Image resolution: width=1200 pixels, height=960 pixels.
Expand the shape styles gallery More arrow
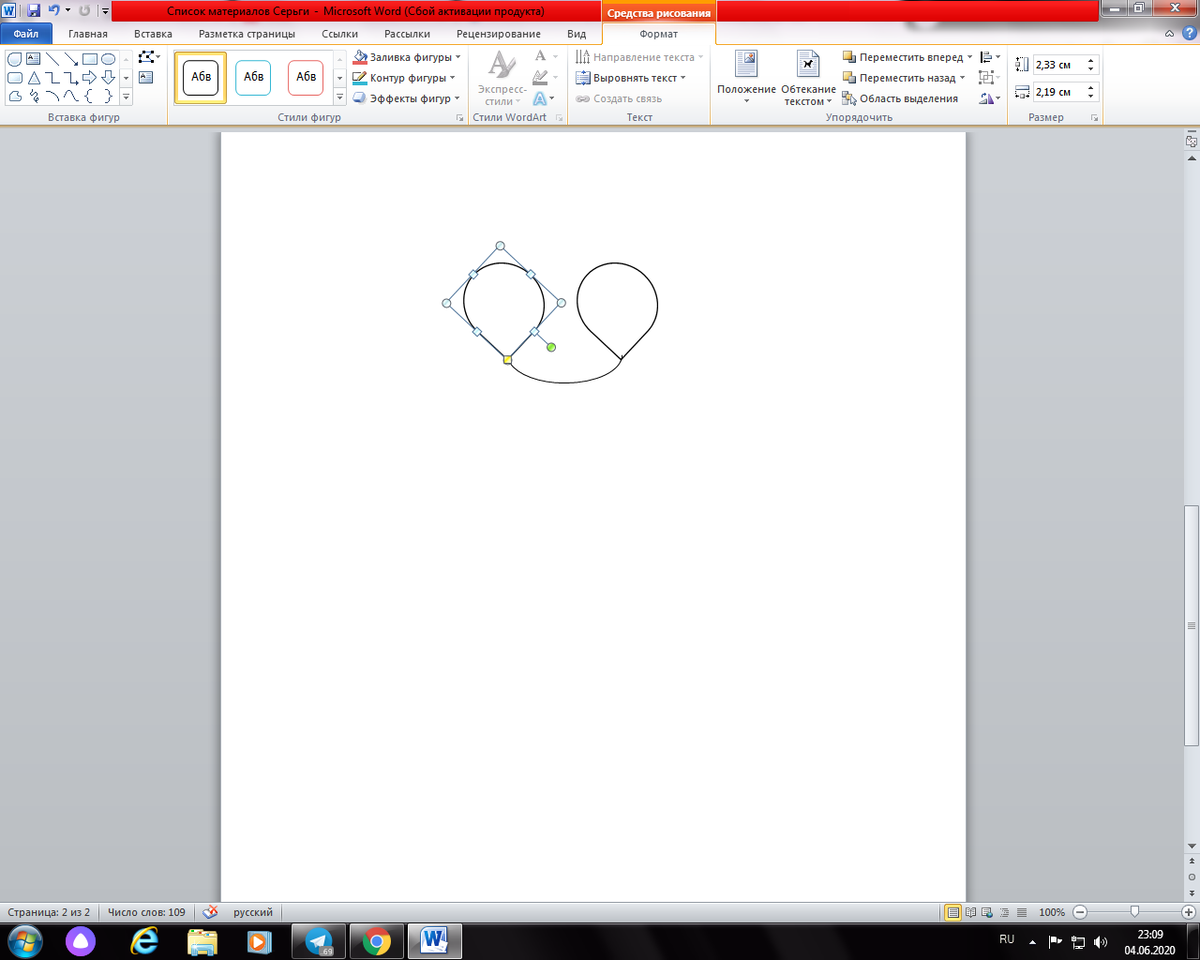pyautogui.click(x=340, y=97)
